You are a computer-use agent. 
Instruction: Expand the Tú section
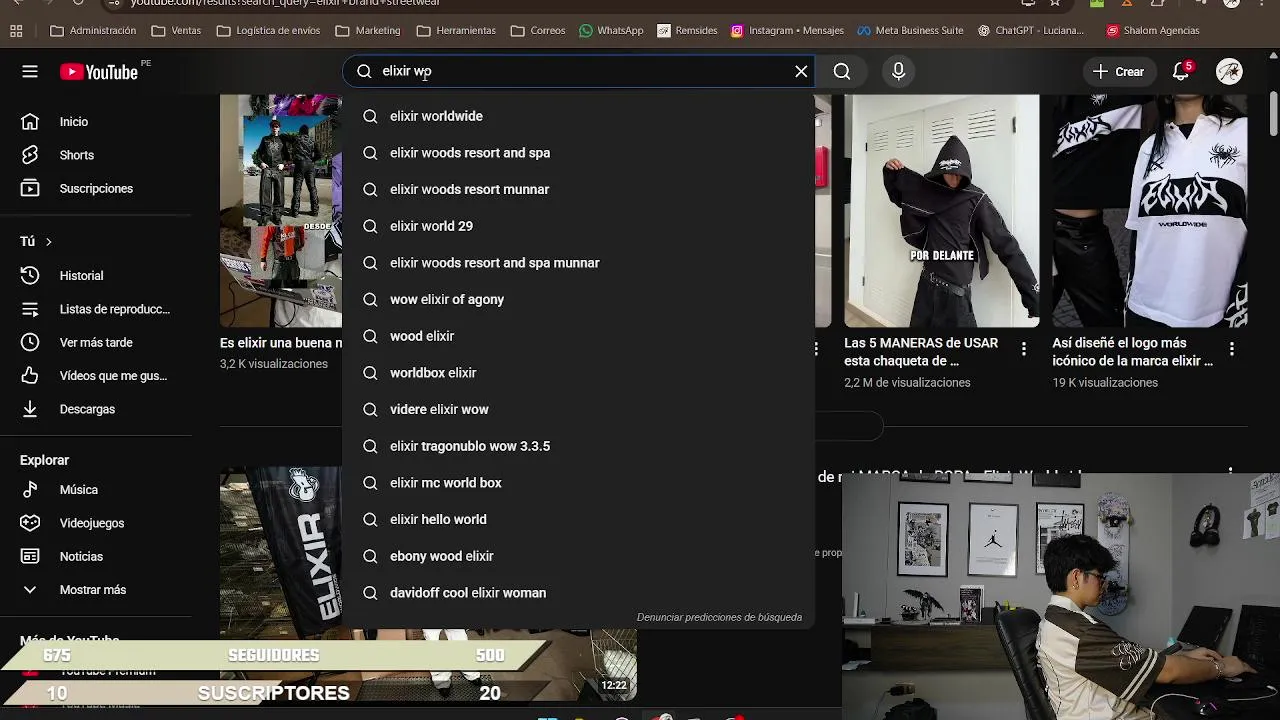tap(36, 241)
